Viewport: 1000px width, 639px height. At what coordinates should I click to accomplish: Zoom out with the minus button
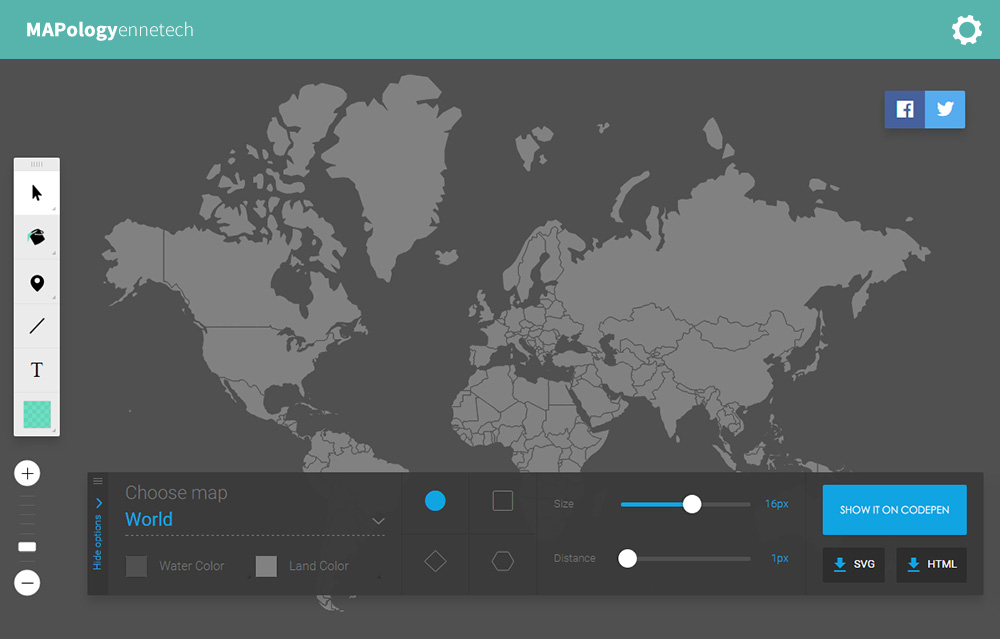(27, 582)
